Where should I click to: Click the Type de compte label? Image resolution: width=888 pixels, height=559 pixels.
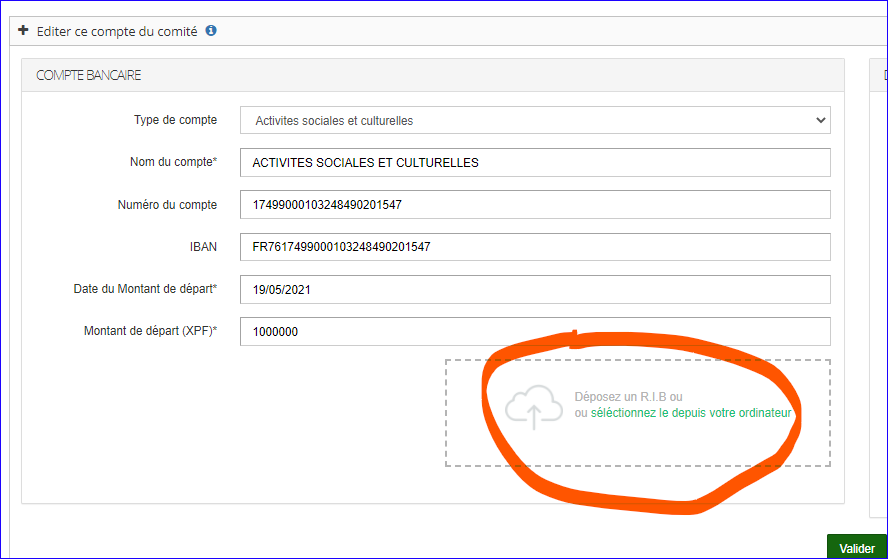click(x=175, y=120)
